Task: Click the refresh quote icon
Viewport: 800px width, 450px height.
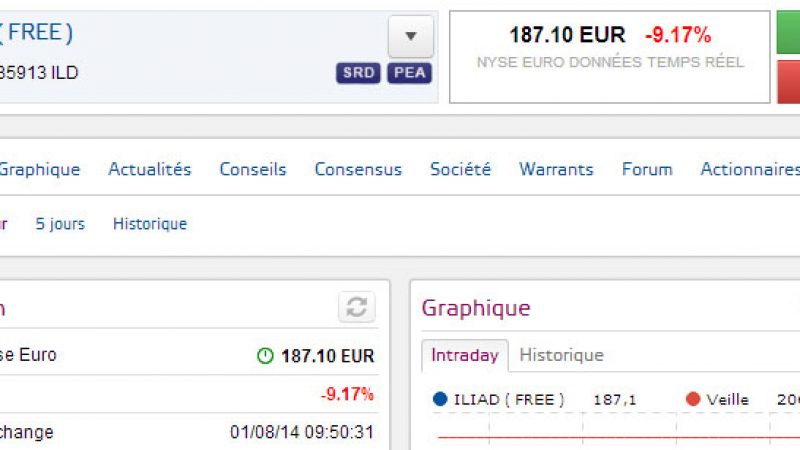Action: tap(356, 307)
